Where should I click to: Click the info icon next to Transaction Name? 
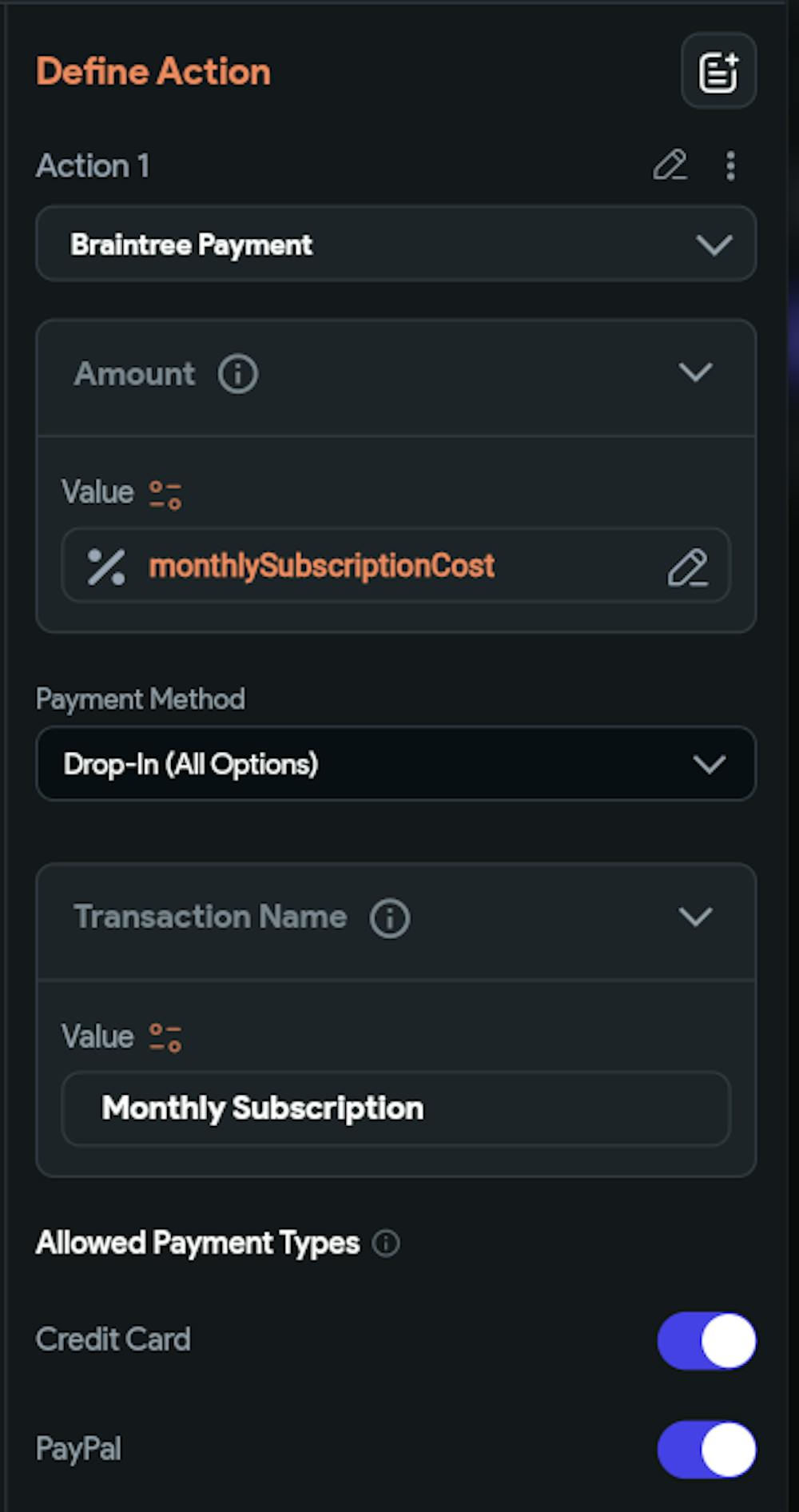click(389, 917)
